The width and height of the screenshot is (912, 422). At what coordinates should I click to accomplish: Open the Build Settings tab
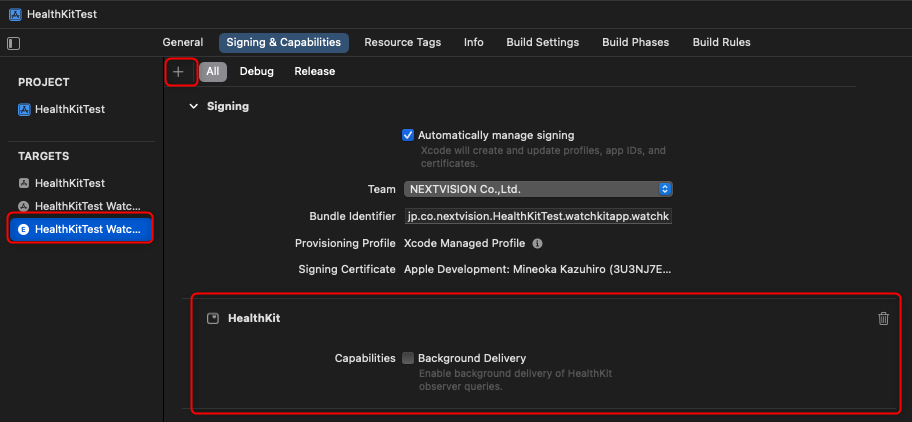pos(543,42)
